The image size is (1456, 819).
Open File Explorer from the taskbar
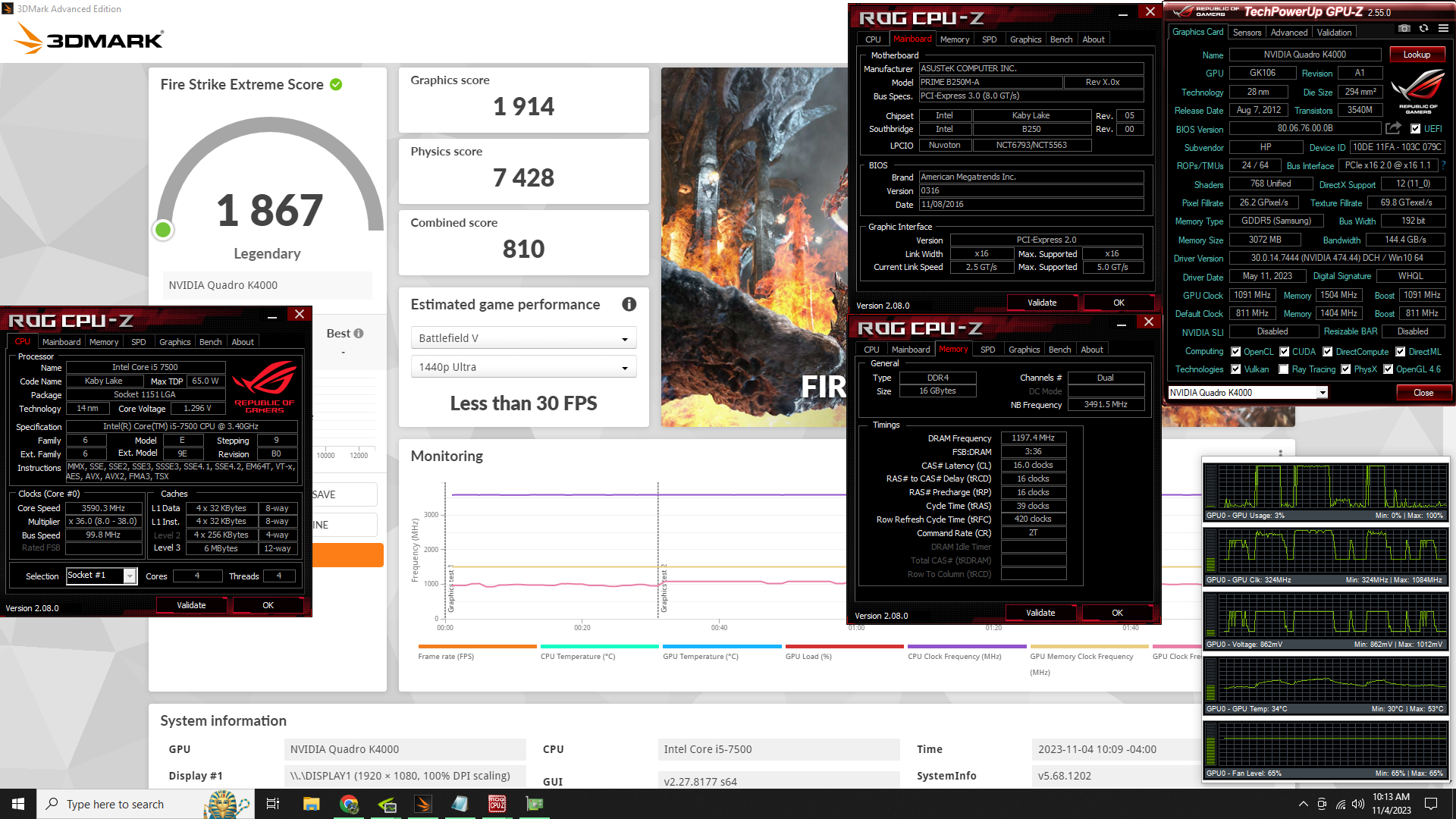(x=311, y=804)
